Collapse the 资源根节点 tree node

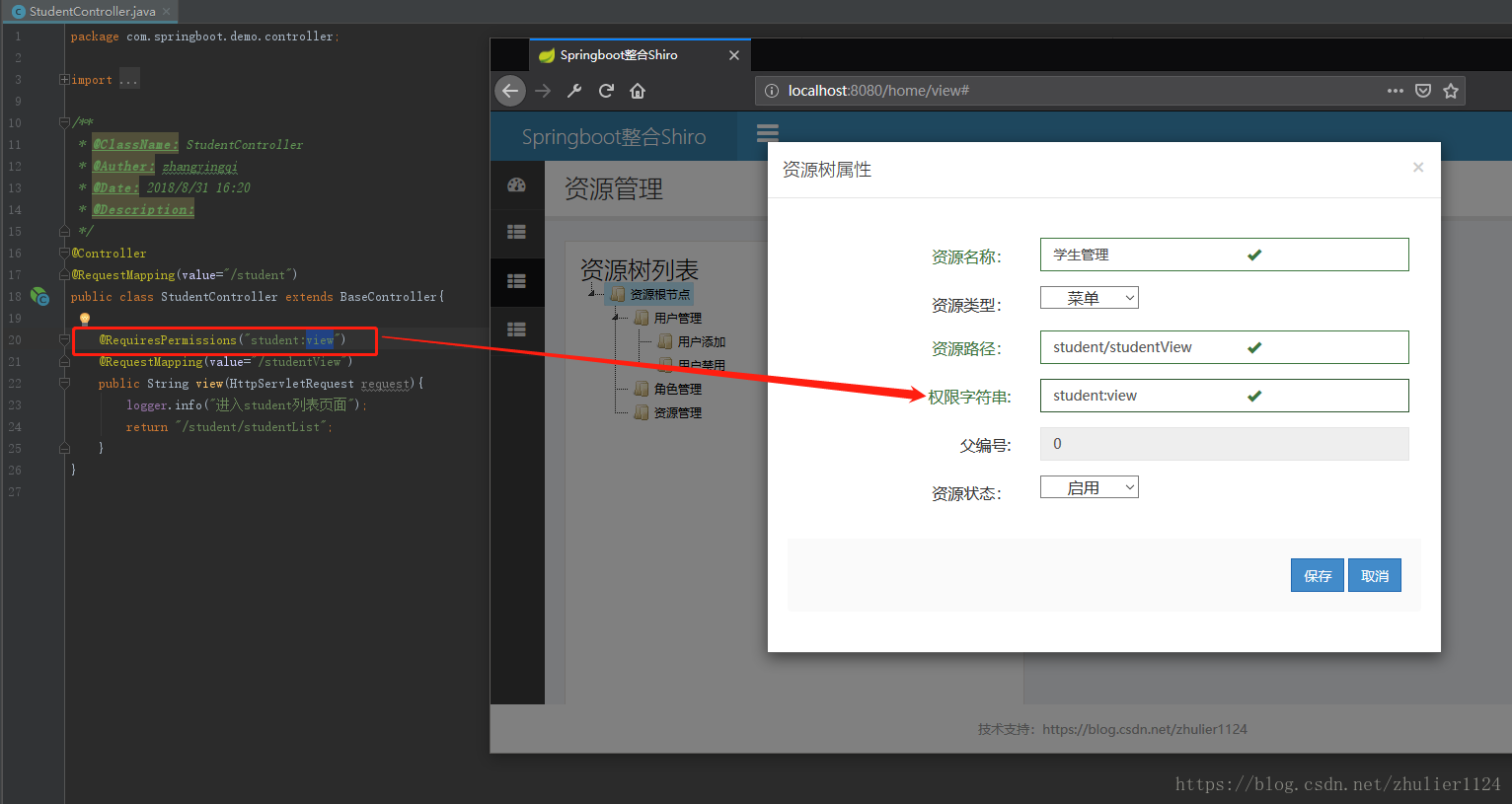pos(592,294)
